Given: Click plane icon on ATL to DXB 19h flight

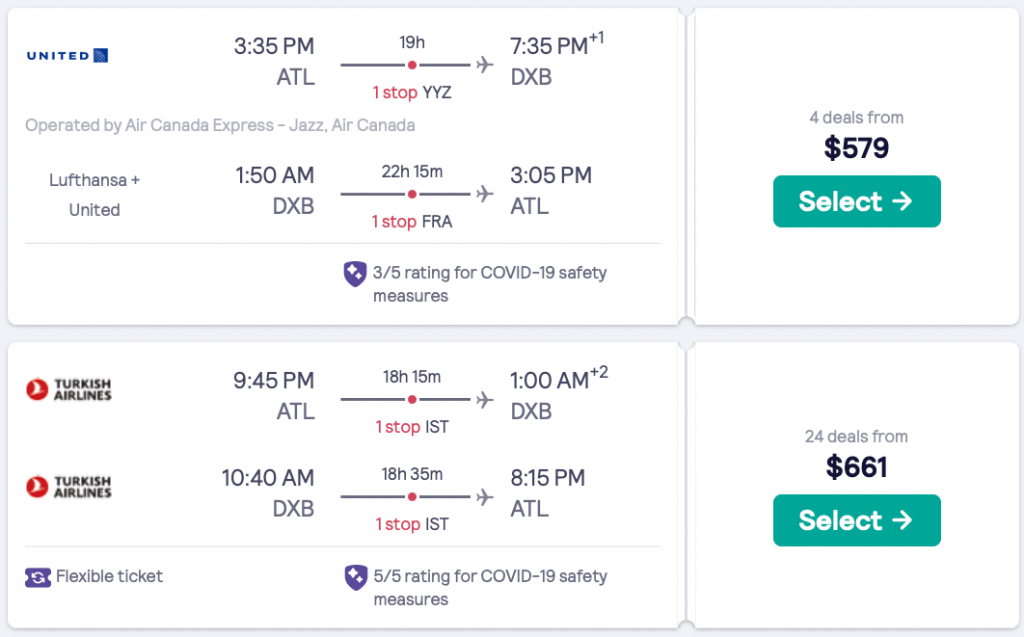Looking at the screenshot, I should click(486, 65).
